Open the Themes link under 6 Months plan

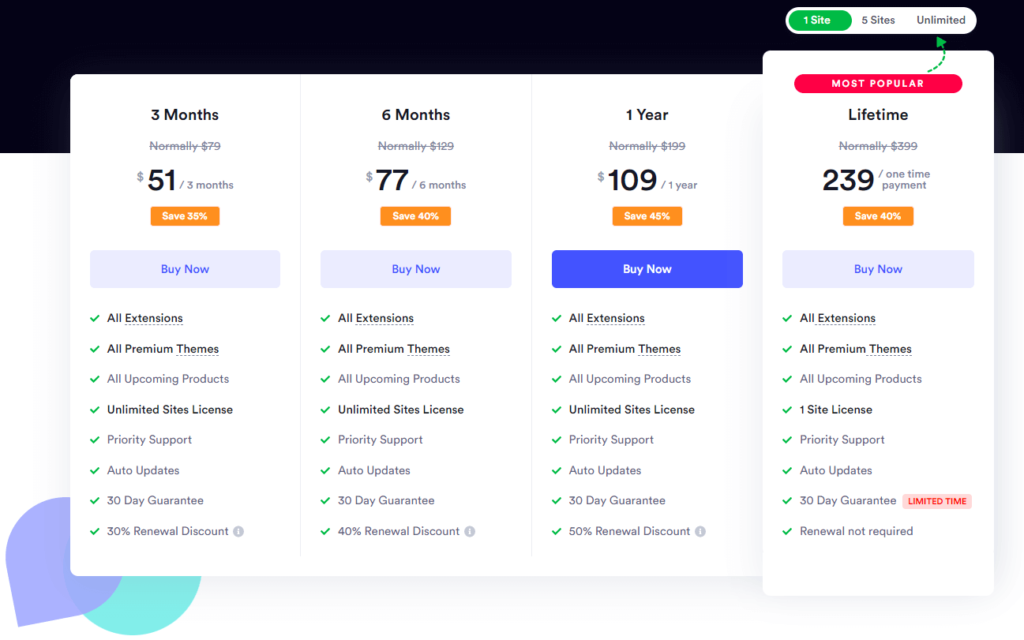tap(427, 349)
